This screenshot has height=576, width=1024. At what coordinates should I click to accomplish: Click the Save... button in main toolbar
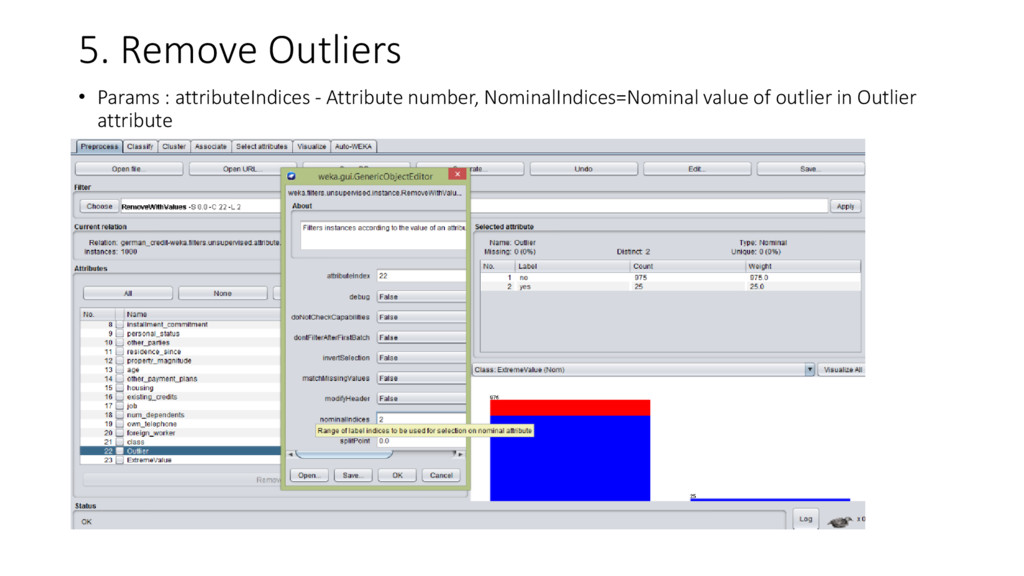(x=810, y=169)
